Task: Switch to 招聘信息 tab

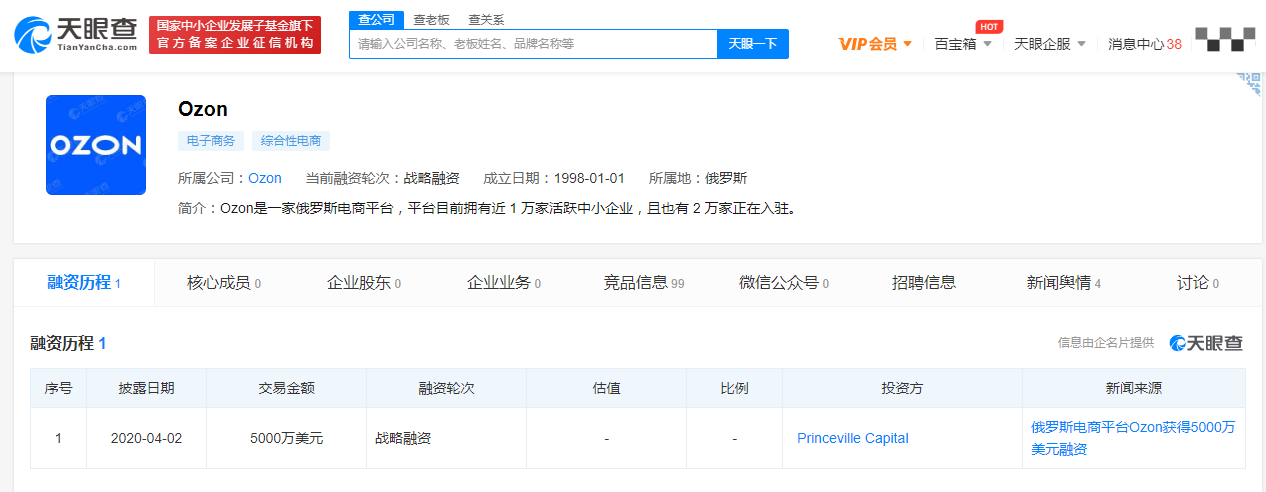Action: 924,283
